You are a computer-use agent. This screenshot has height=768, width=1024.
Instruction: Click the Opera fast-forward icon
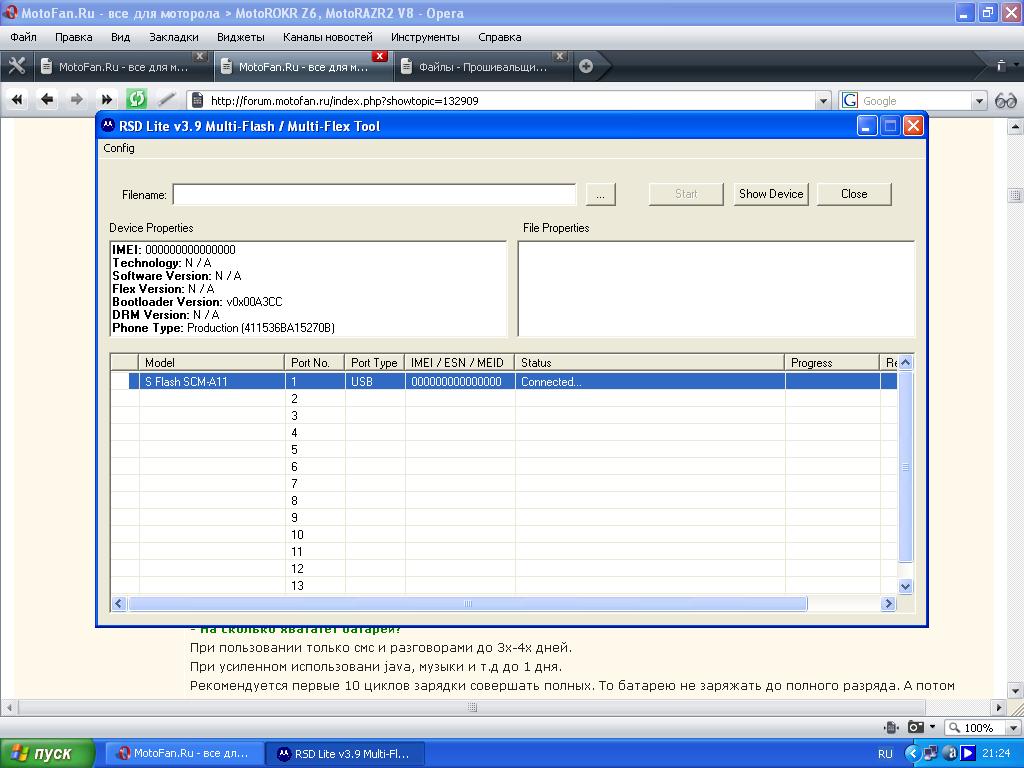click(x=106, y=100)
